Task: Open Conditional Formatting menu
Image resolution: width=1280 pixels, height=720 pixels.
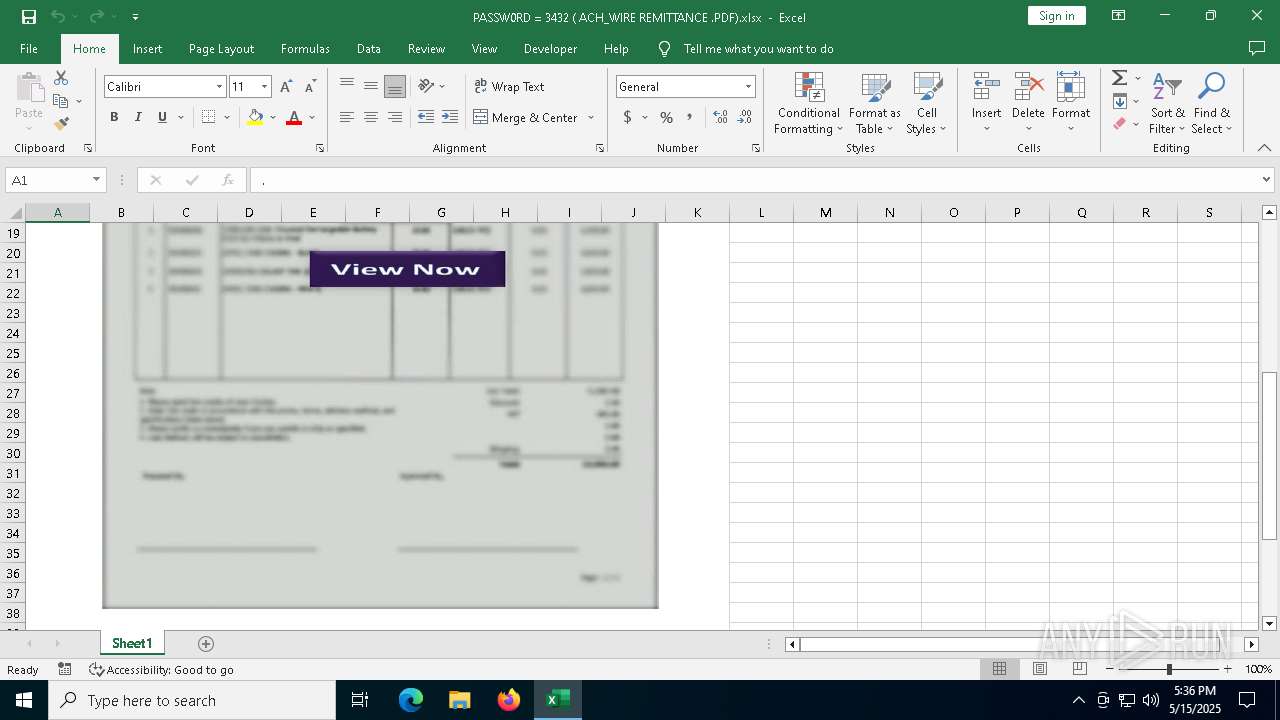Action: pyautogui.click(x=808, y=103)
